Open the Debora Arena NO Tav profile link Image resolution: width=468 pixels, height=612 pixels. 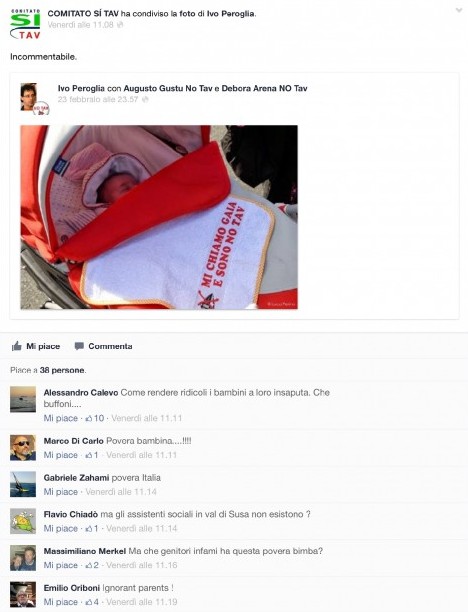point(264,88)
